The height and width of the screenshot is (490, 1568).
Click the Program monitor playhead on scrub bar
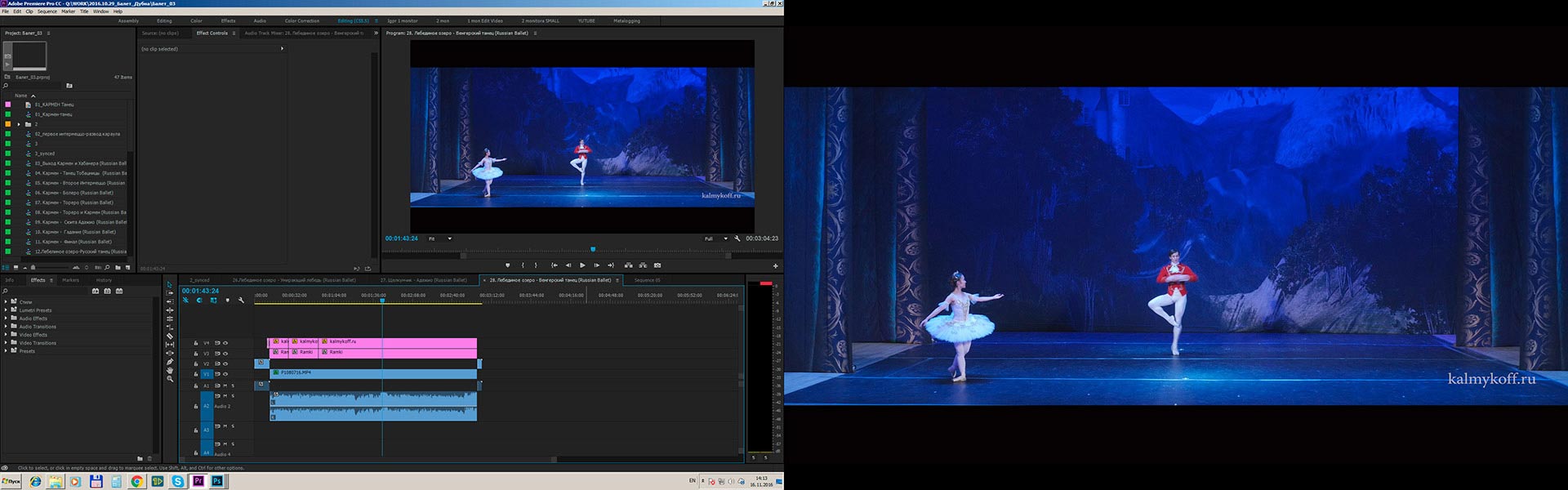[x=593, y=249]
